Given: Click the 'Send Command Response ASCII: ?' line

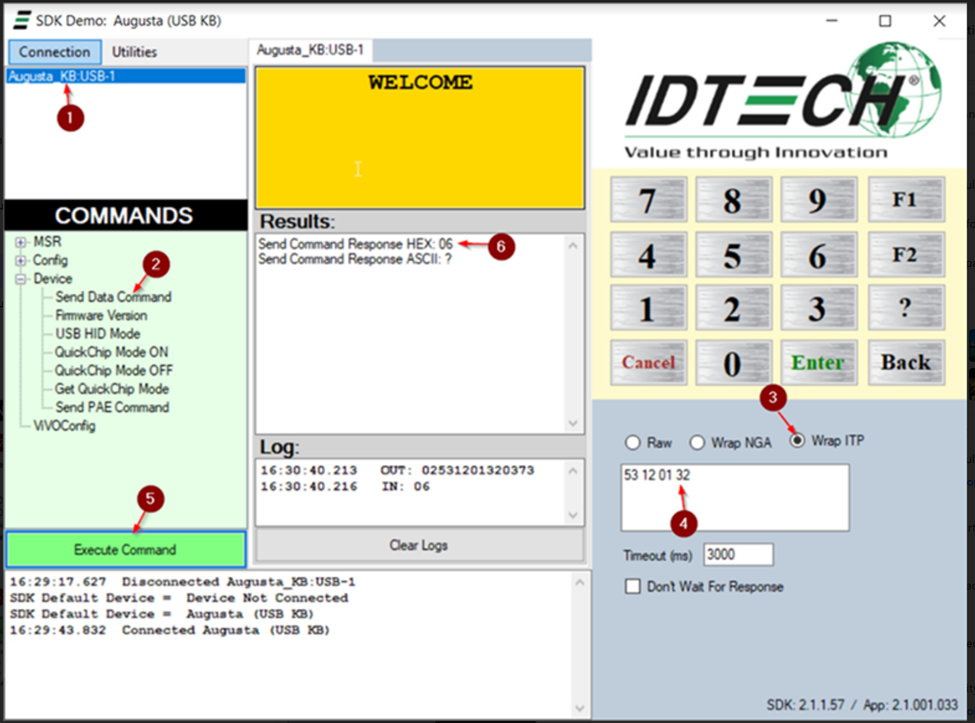Looking at the screenshot, I should (x=355, y=259).
